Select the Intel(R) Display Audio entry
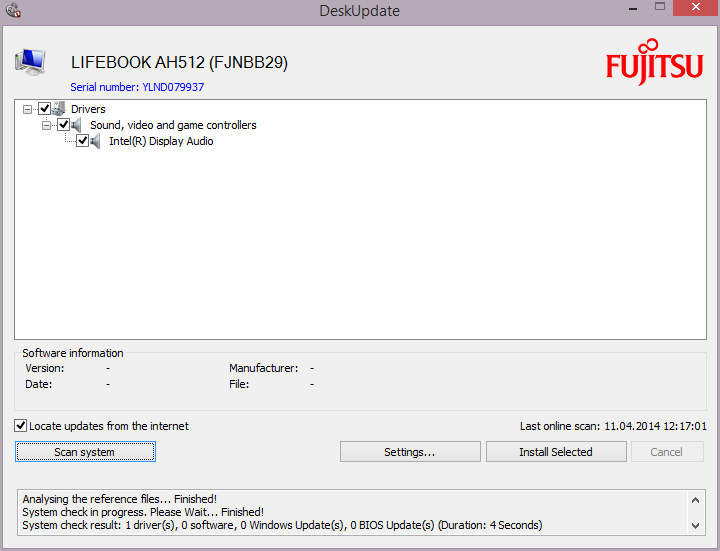Screen dimensions: 720x551 point(161,141)
